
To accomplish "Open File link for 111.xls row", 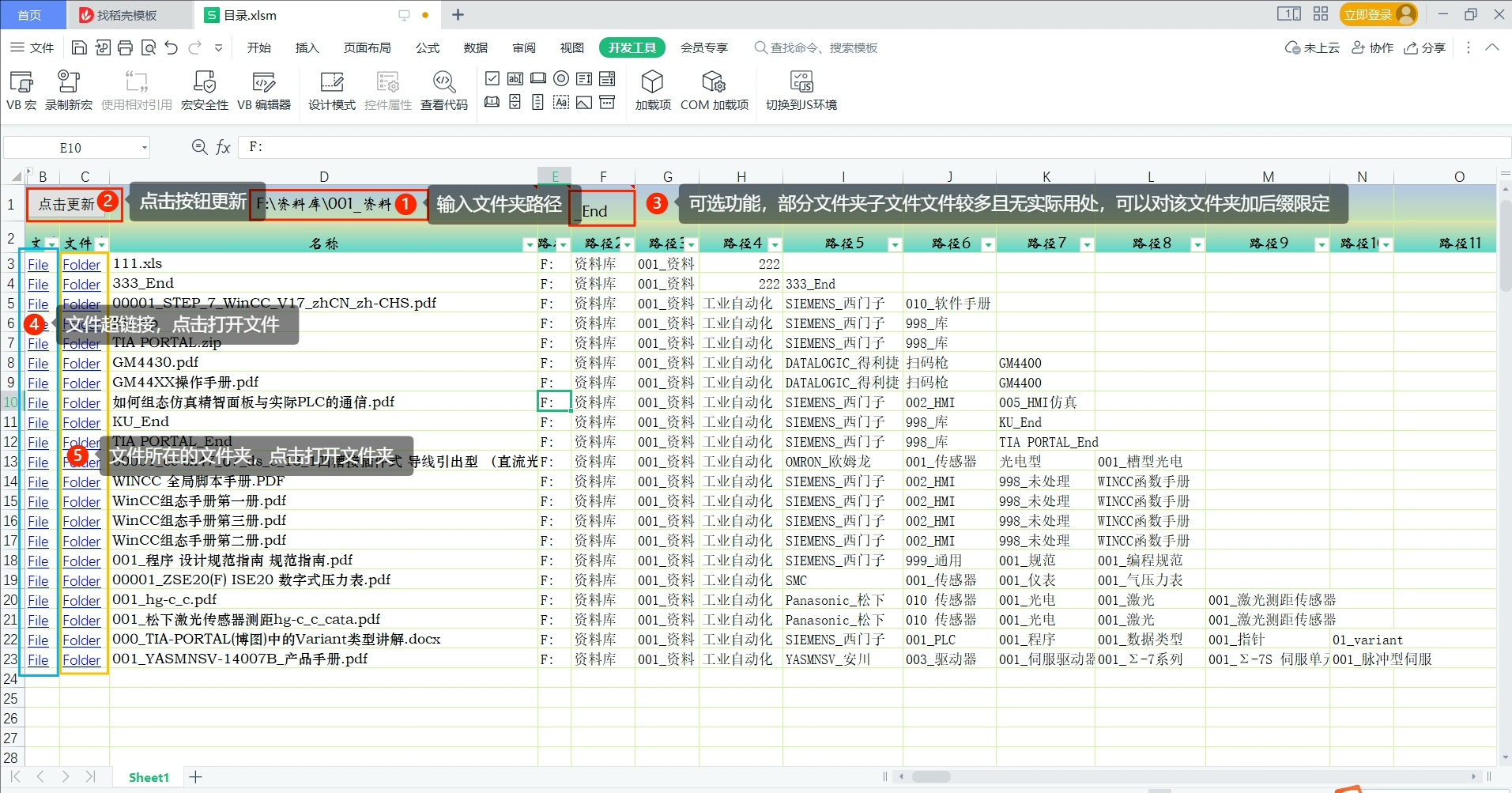I will click(x=38, y=265).
